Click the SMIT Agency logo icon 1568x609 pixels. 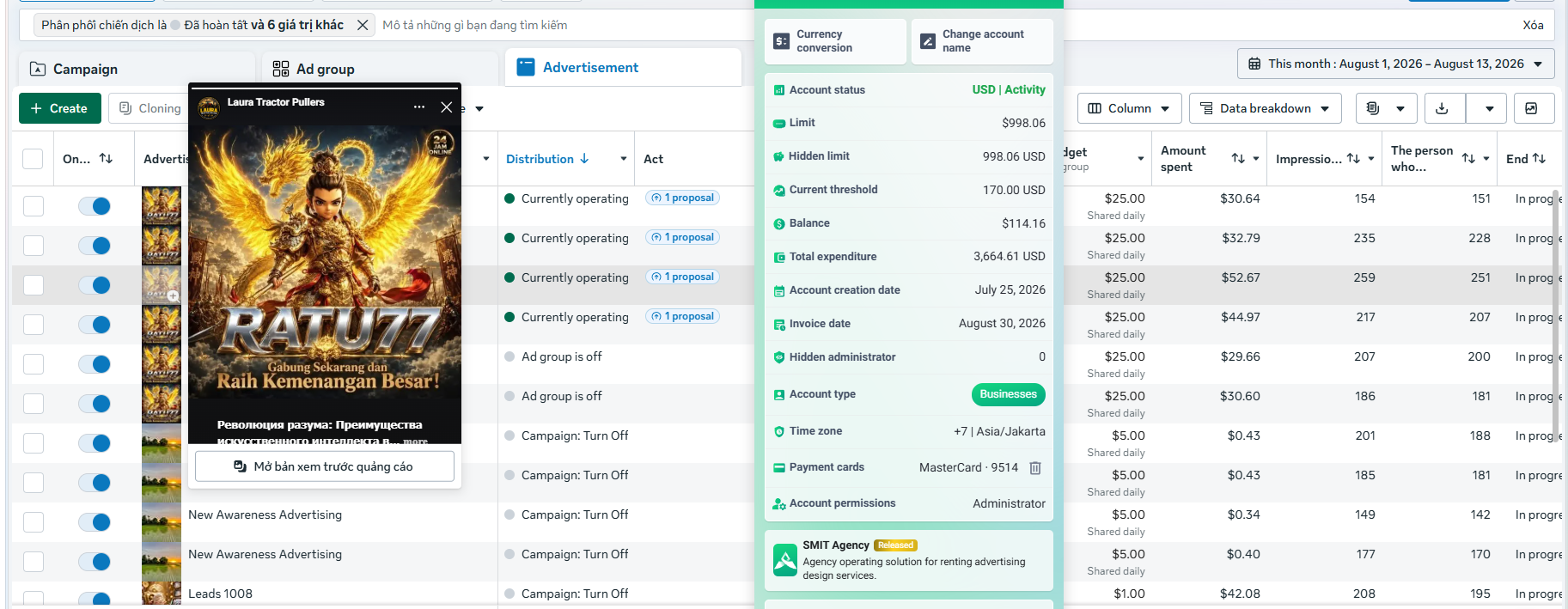[785, 560]
